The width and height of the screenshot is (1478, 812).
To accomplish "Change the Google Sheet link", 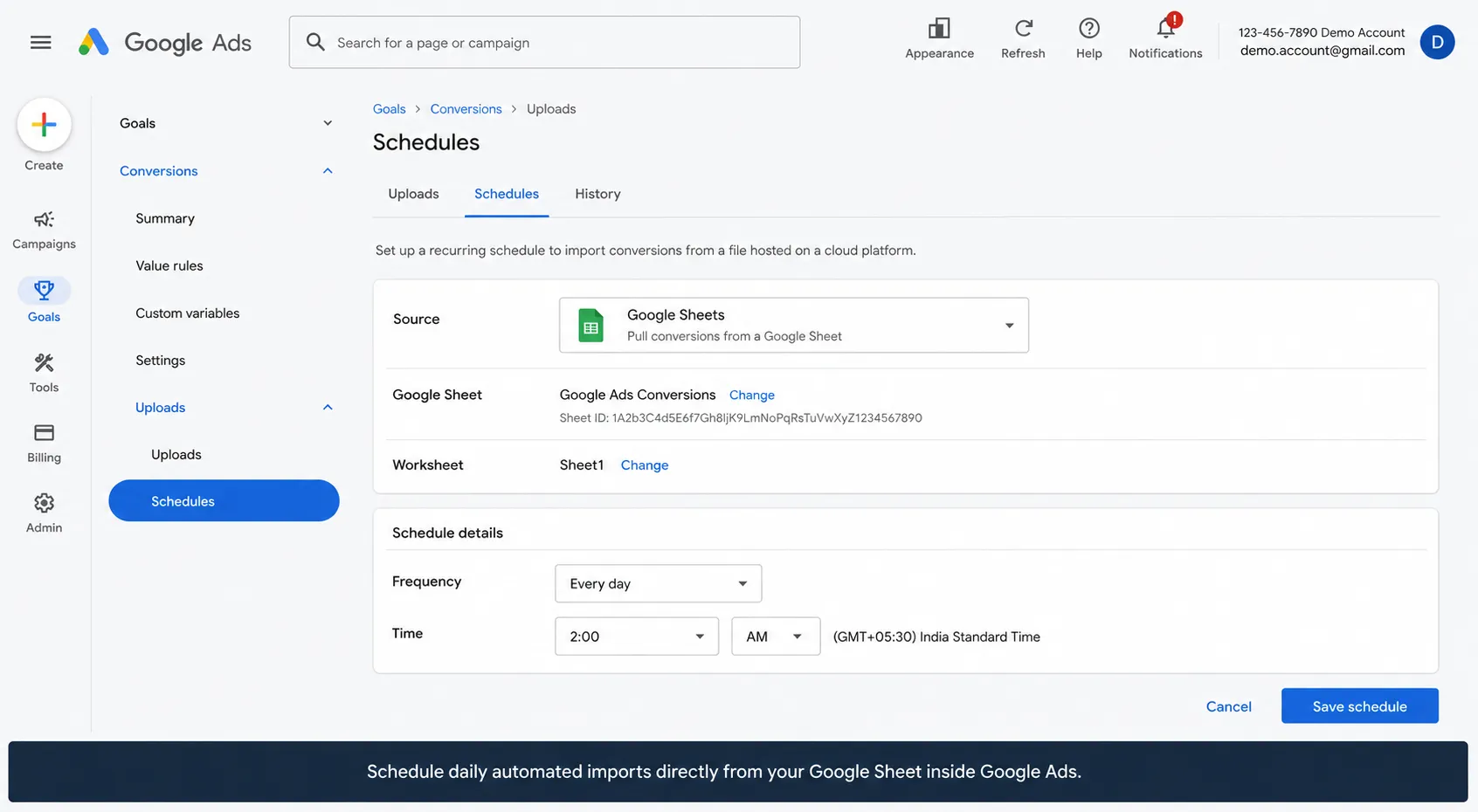I will 752,395.
